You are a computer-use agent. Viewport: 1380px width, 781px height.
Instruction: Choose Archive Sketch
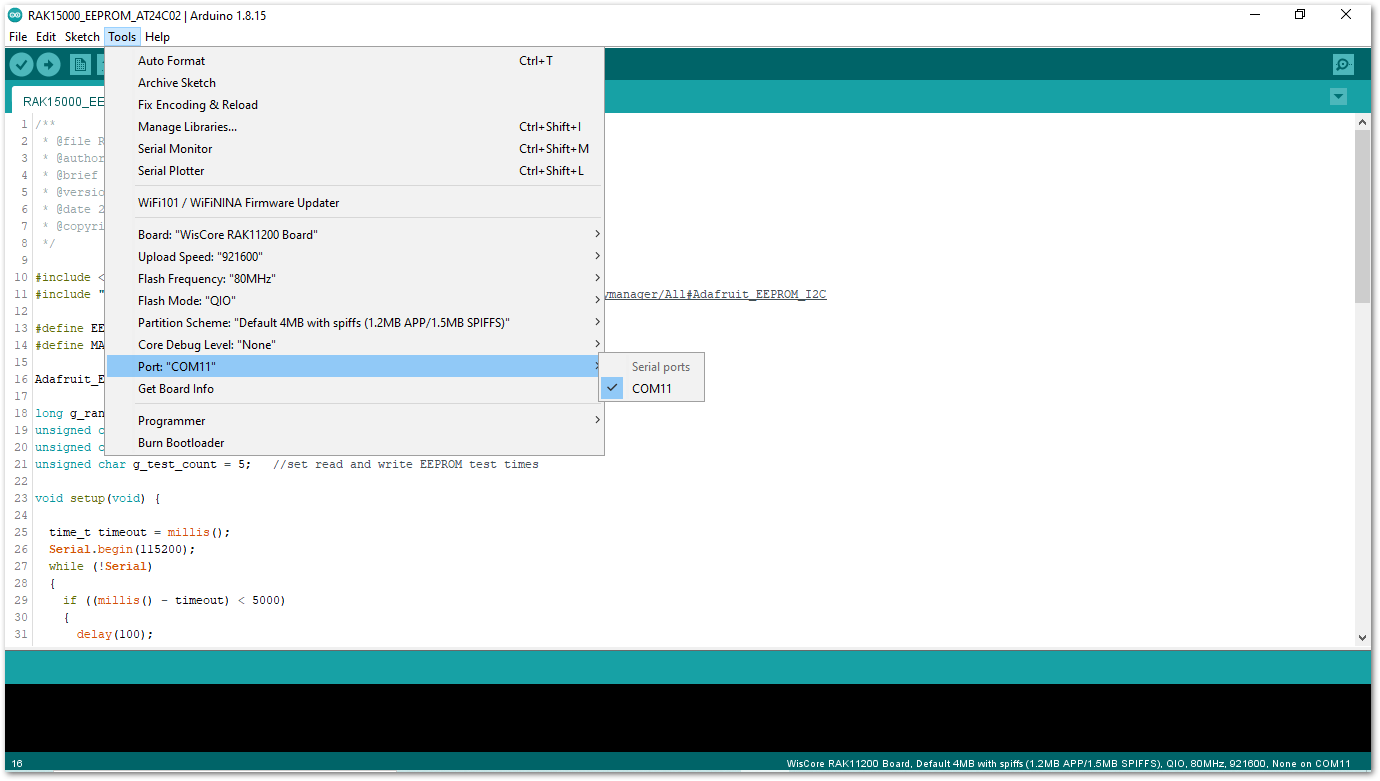(x=355, y=83)
